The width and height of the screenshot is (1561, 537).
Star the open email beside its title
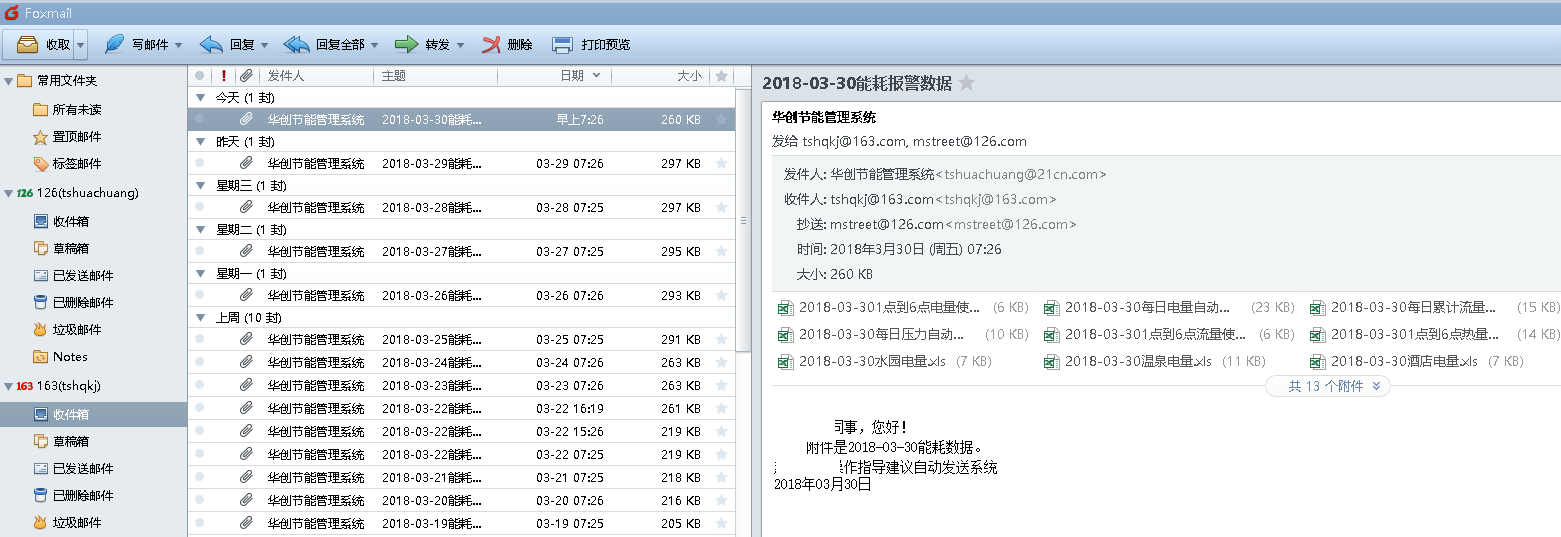pyautogui.click(x=967, y=83)
